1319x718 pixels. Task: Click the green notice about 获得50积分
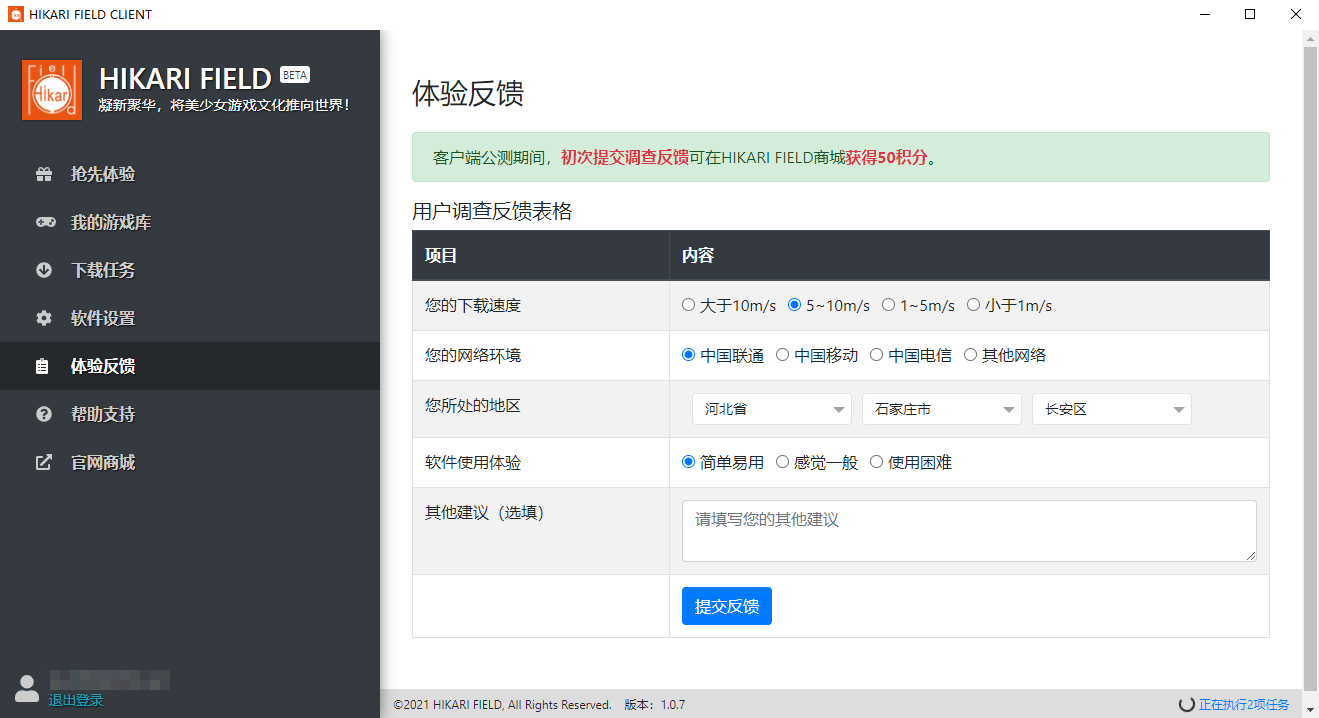tap(841, 157)
